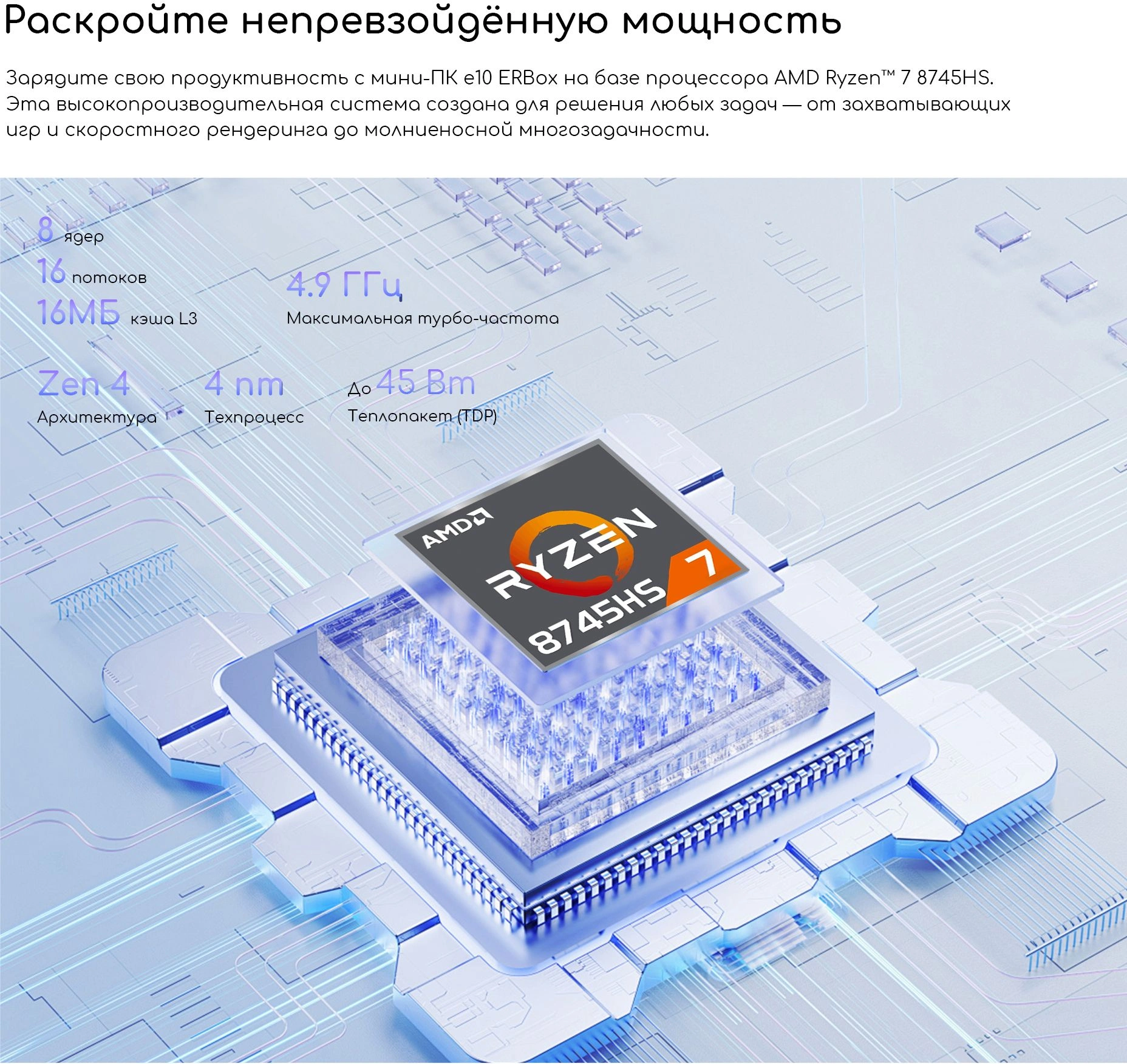Click the "Zen 4" architecture value
The height and width of the screenshot is (1064, 1127).
84,384
